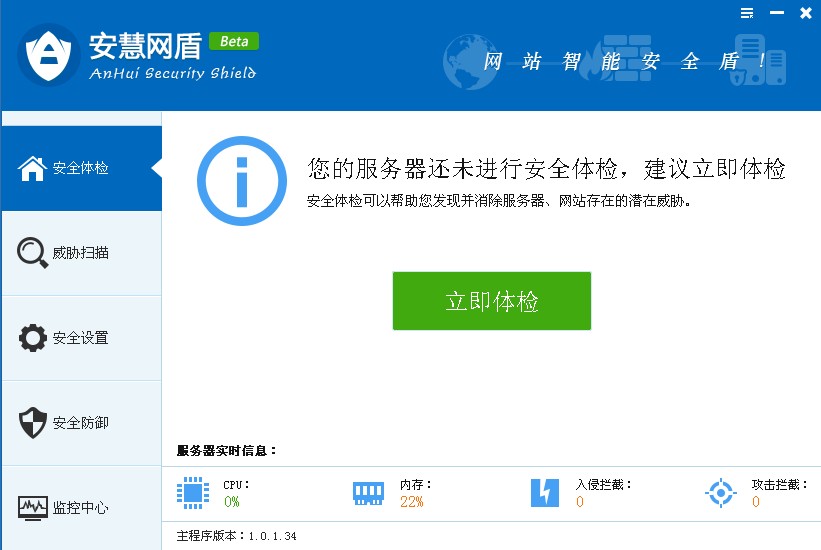
Task: Click the 攻击拦截: label
Action: [x=780, y=485]
